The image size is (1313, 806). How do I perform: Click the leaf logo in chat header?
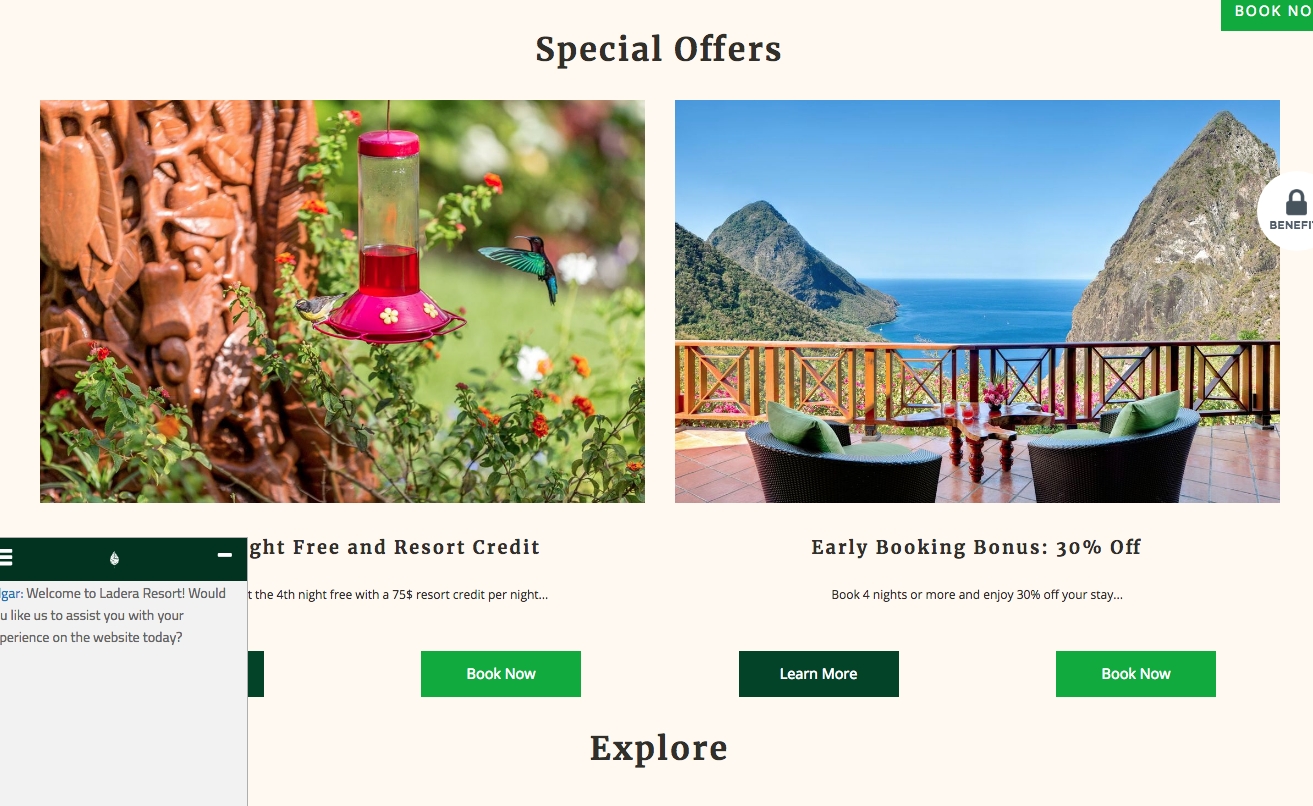114,558
